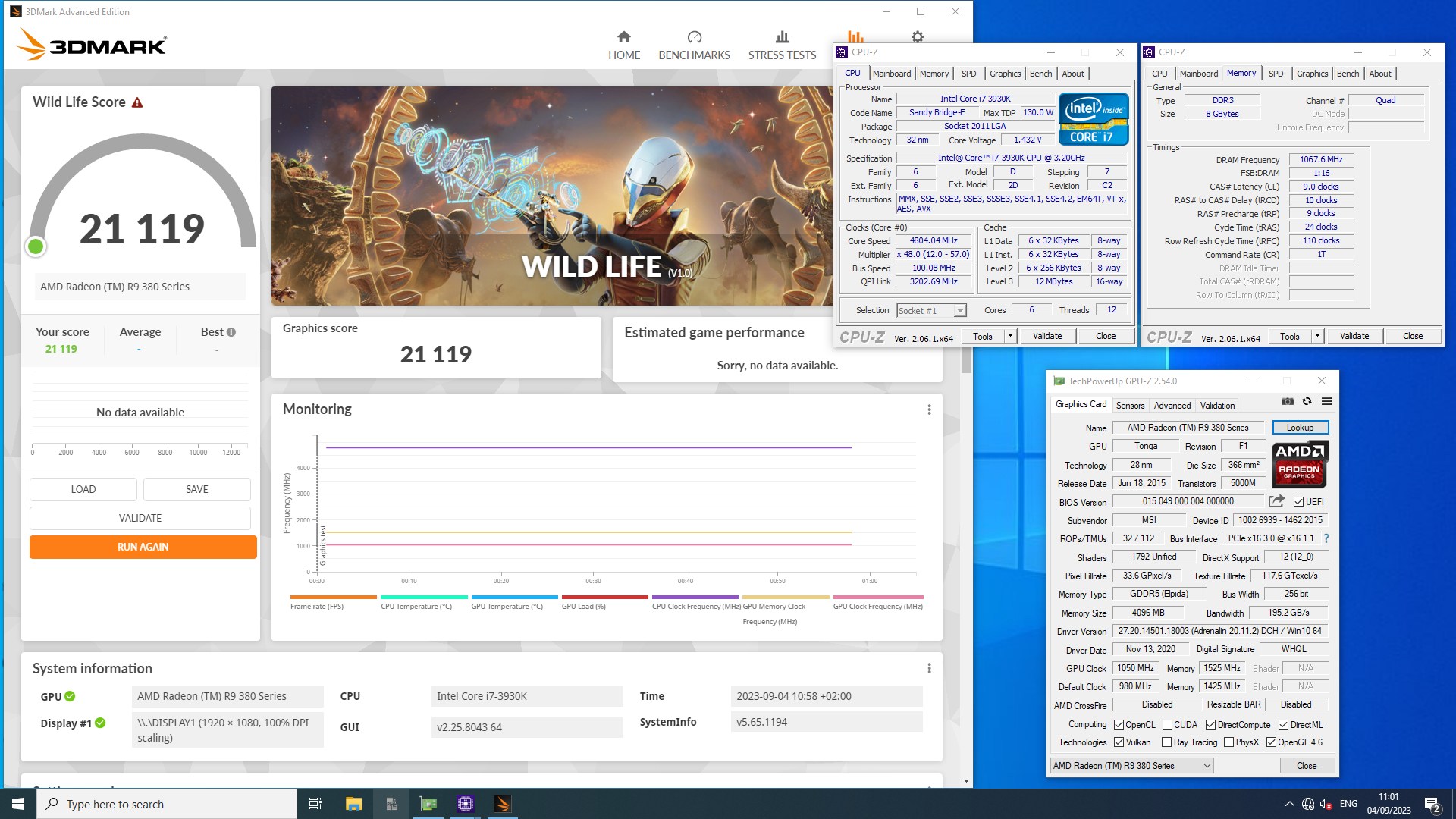
Task: Open the GPU selection dropdown at the bottom of GPU-Z
Action: [1131, 766]
